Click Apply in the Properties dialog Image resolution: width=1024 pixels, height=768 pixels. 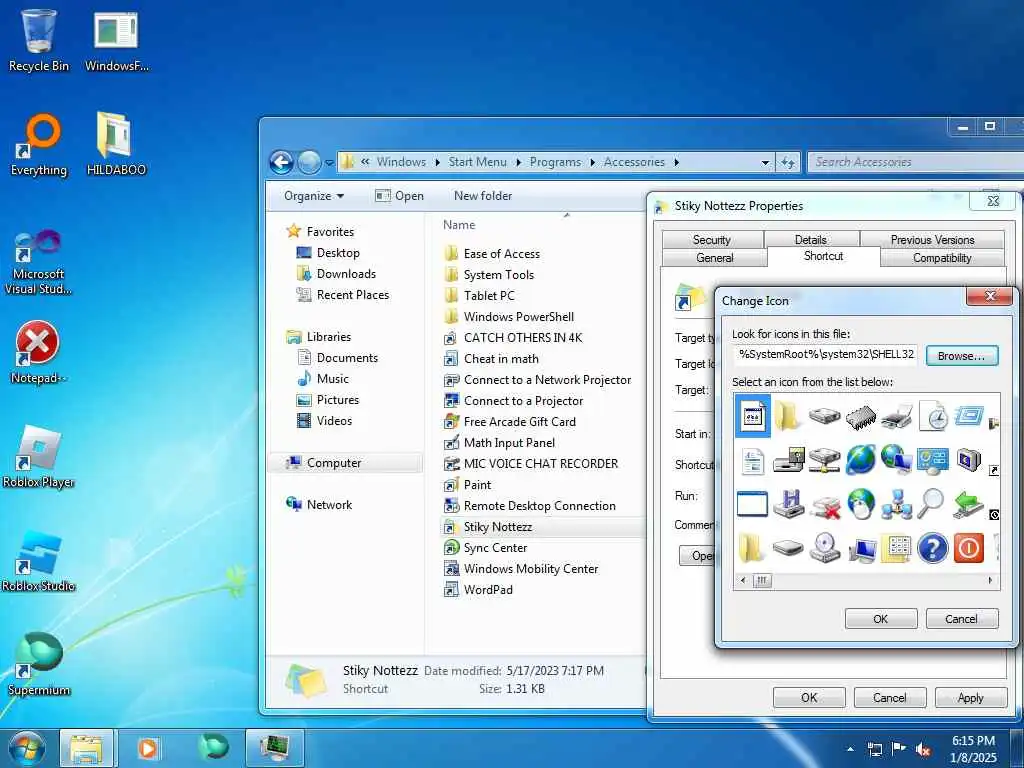pyautogui.click(x=970, y=697)
